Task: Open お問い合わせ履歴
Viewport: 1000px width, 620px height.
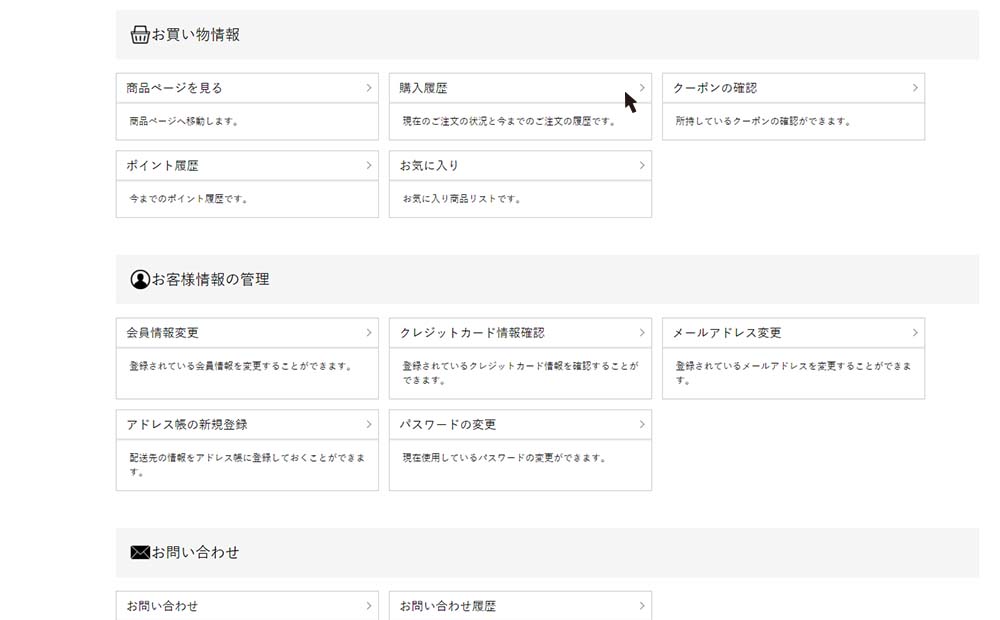Action: [x=450, y=606]
